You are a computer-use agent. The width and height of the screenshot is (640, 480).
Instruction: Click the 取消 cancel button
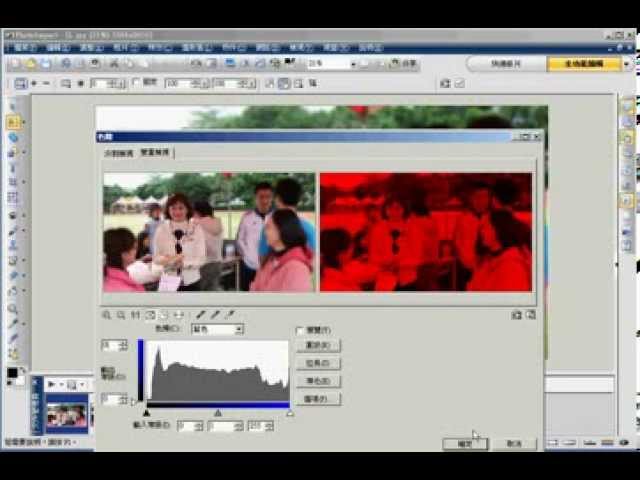(x=514, y=444)
